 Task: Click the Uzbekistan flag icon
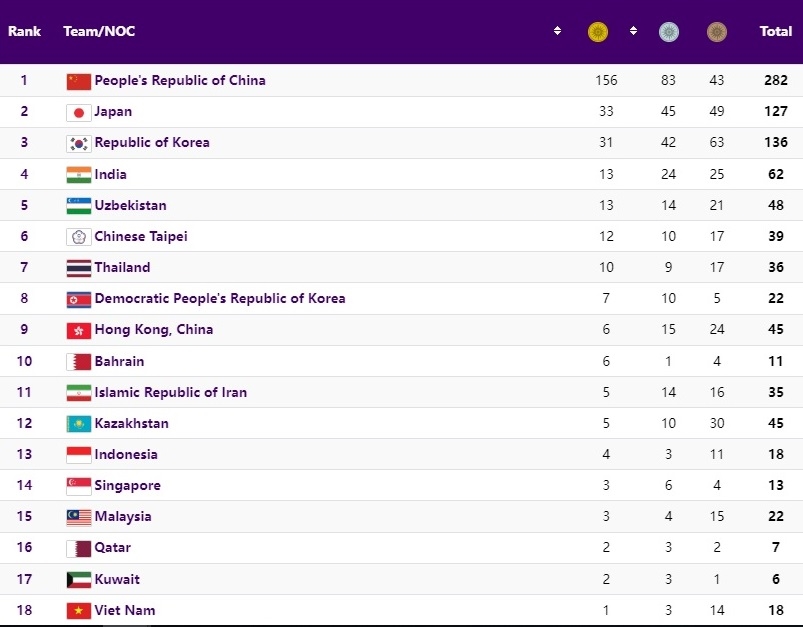click(78, 205)
